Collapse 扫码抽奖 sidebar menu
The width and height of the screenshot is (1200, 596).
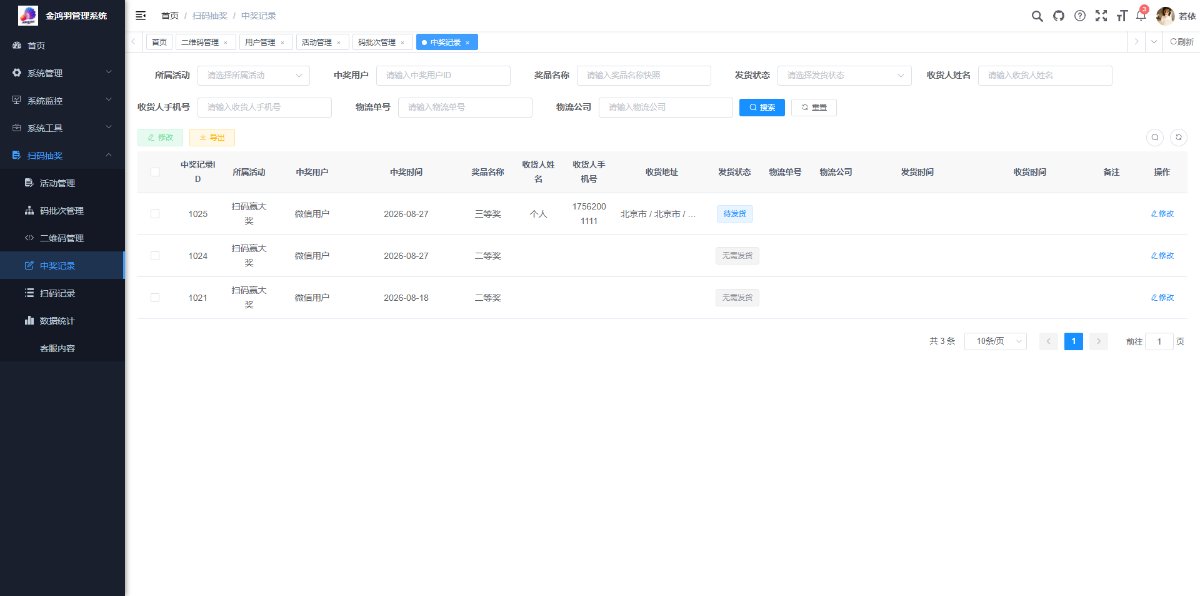tap(62, 155)
